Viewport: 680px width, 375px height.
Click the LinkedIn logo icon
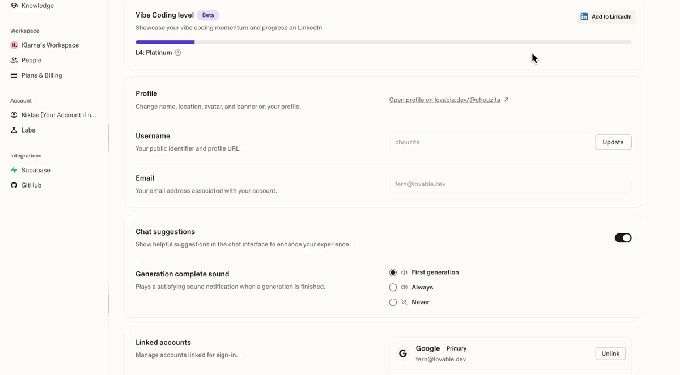coord(584,16)
